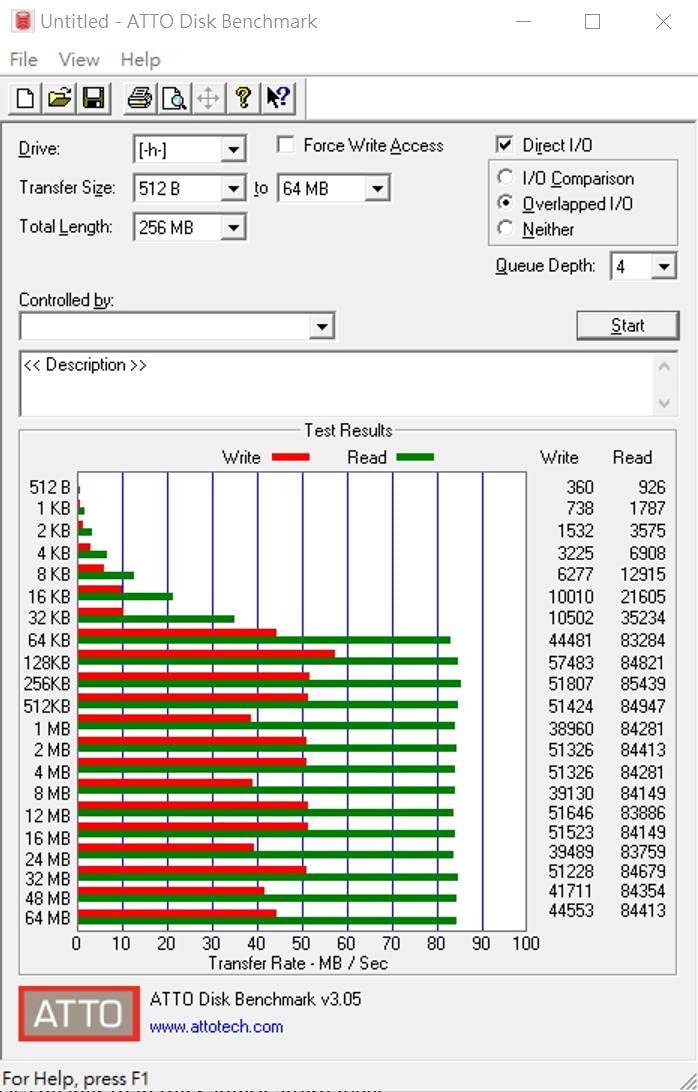Open a saved benchmark file via folder icon
The image size is (698, 1092).
click(59, 98)
